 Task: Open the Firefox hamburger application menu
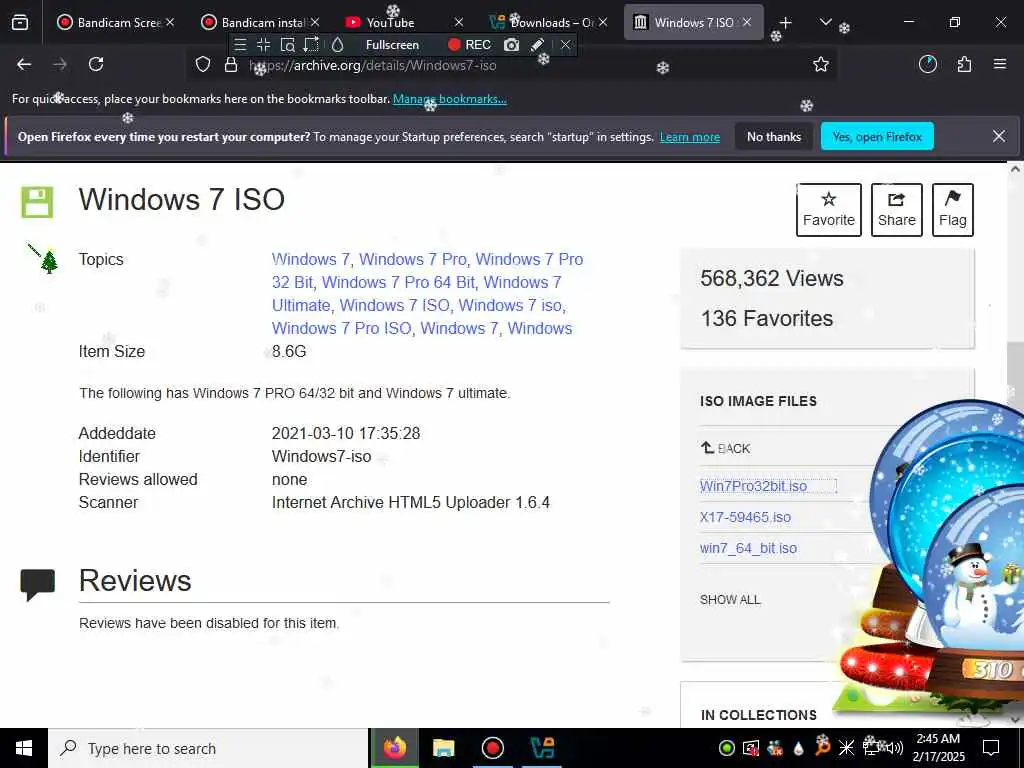click(1000, 64)
